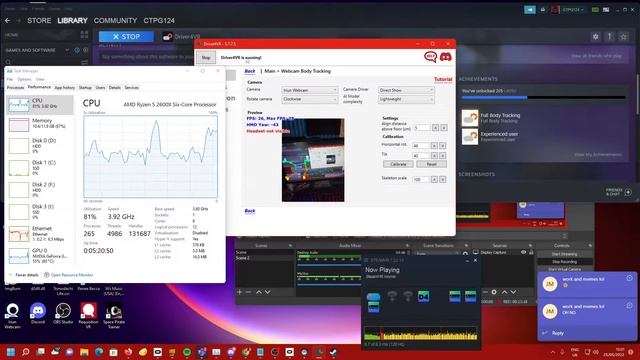This screenshot has width=640, height=360.
Task: Select GPU 0 in Task Manager sidebar
Action: pyautogui.click(x=40, y=256)
